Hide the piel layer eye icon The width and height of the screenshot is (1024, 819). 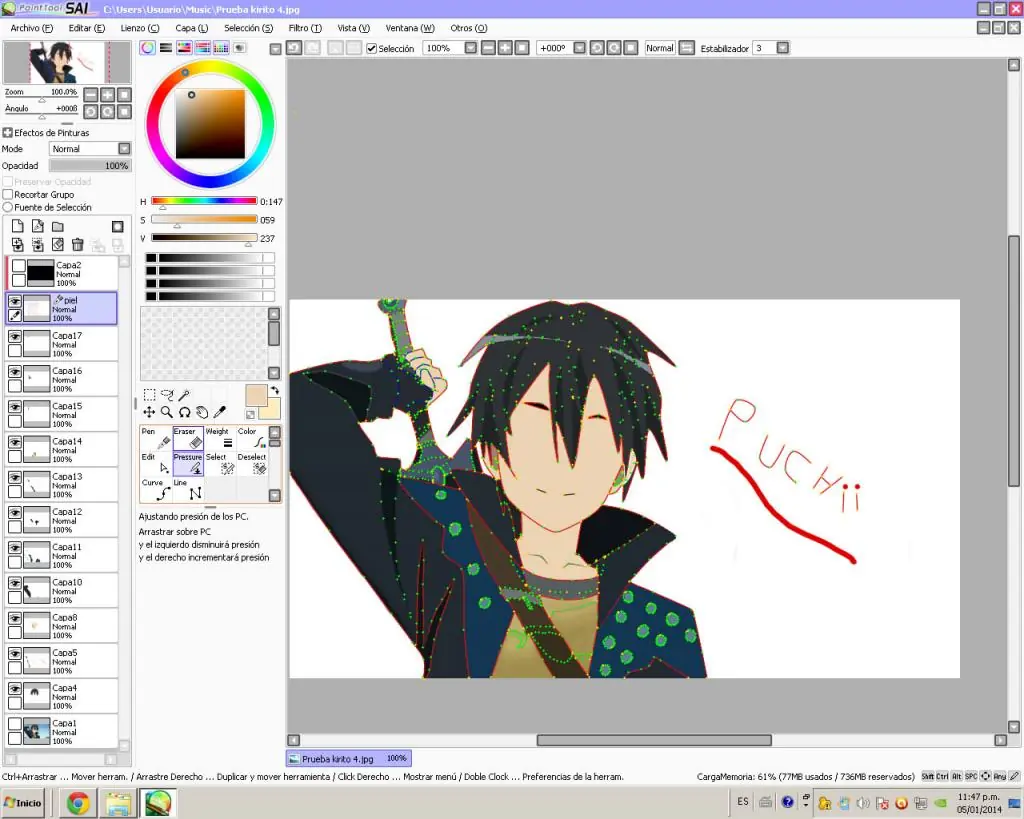(x=14, y=301)
